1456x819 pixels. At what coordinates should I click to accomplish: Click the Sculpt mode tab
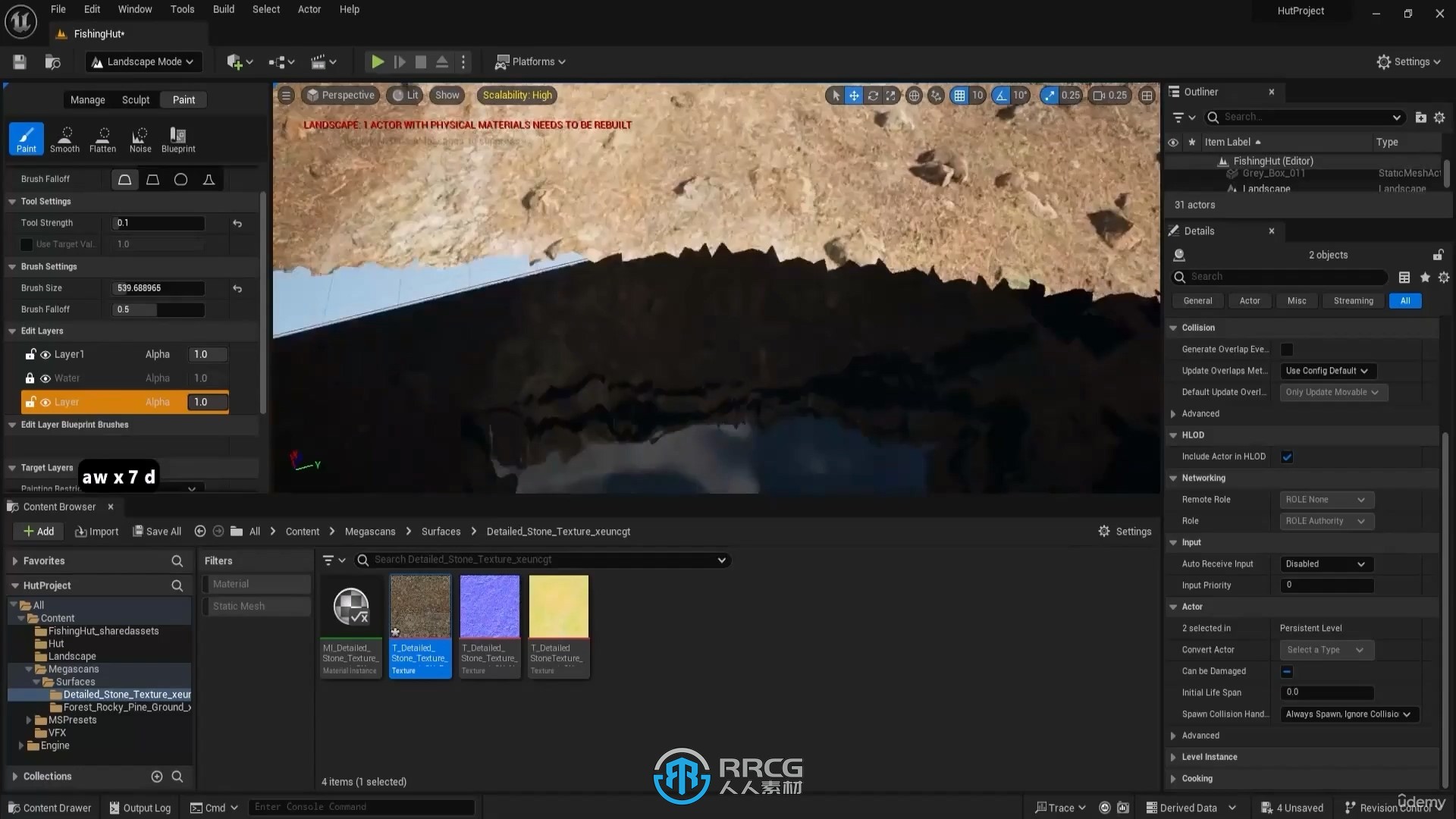135,98
